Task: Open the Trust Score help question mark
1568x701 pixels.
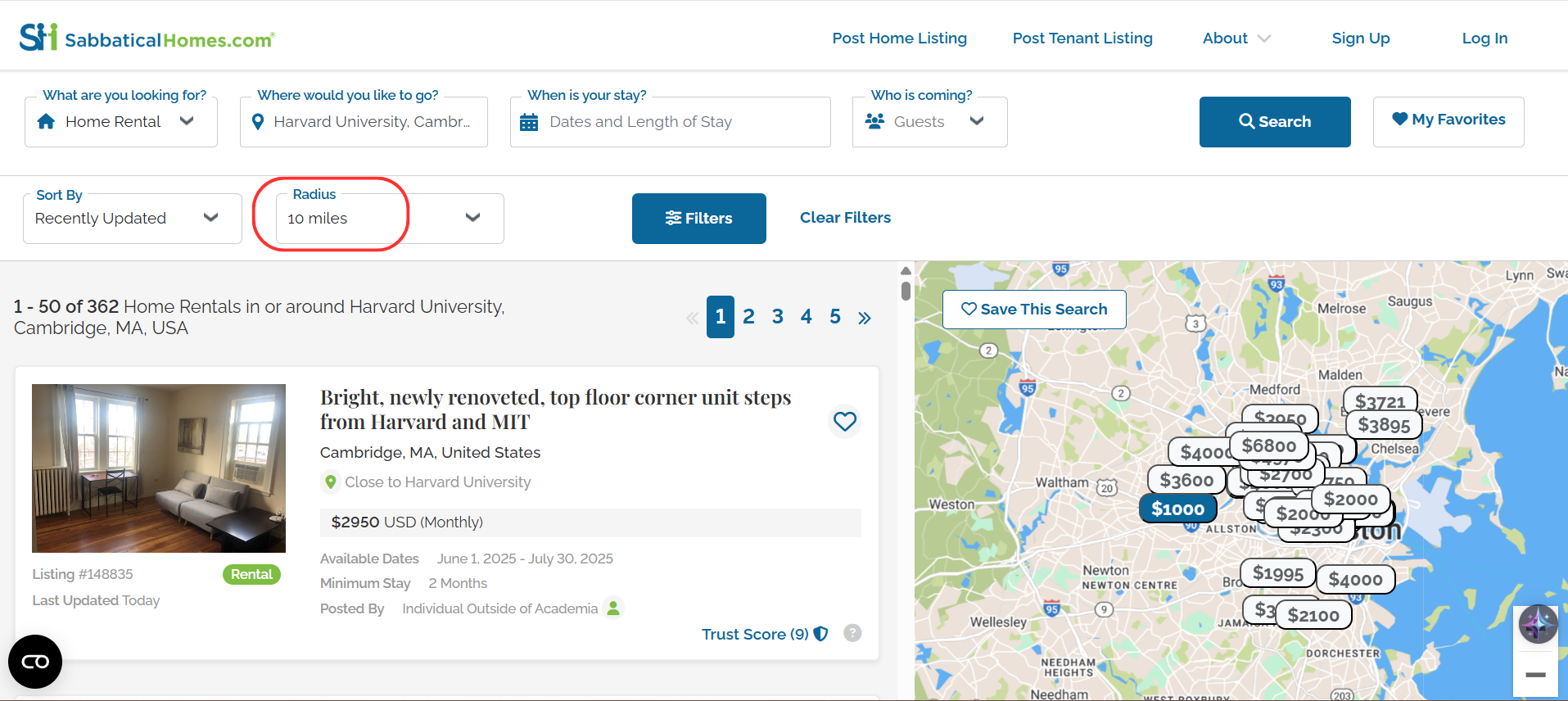Action: [x=852, y=633]
